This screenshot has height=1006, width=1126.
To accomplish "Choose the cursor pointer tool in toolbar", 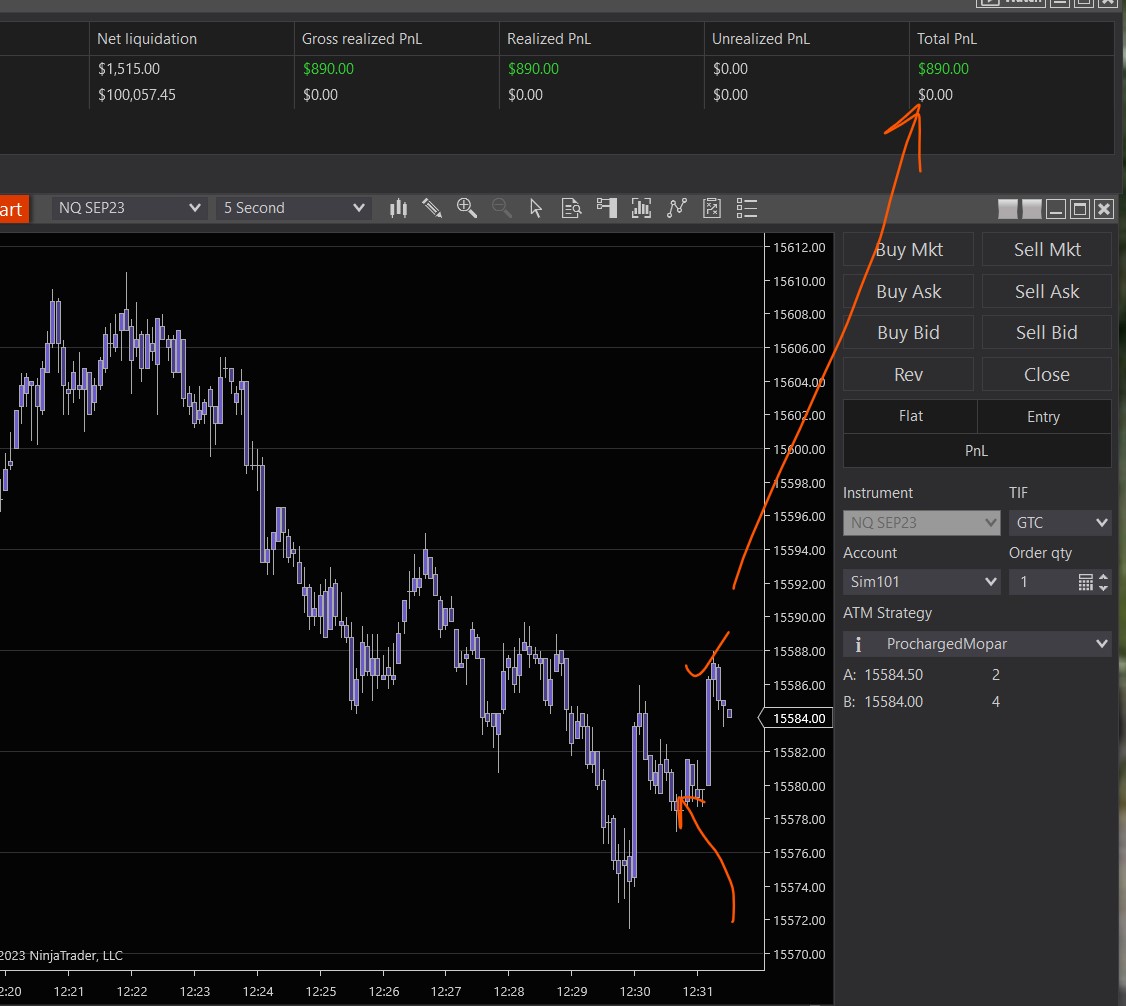I will tap(536, 208).
